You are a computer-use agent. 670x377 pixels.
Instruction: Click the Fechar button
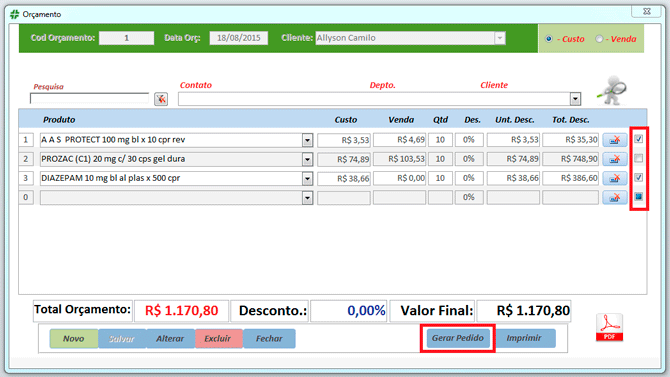pos(269,339)
